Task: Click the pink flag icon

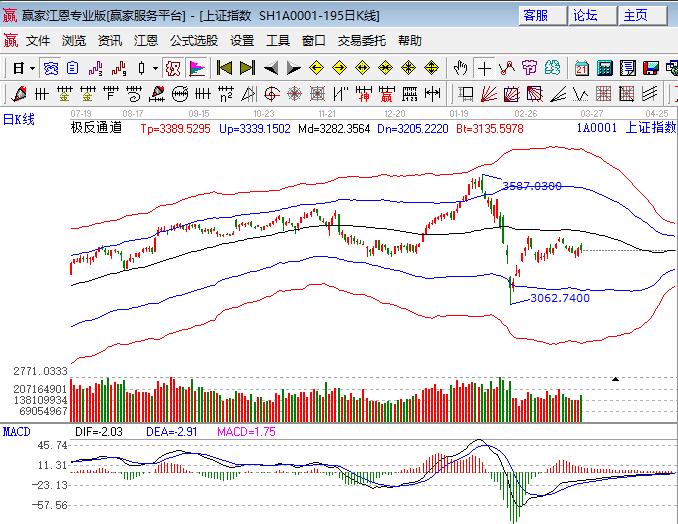Action: click(x=197, y=68)
